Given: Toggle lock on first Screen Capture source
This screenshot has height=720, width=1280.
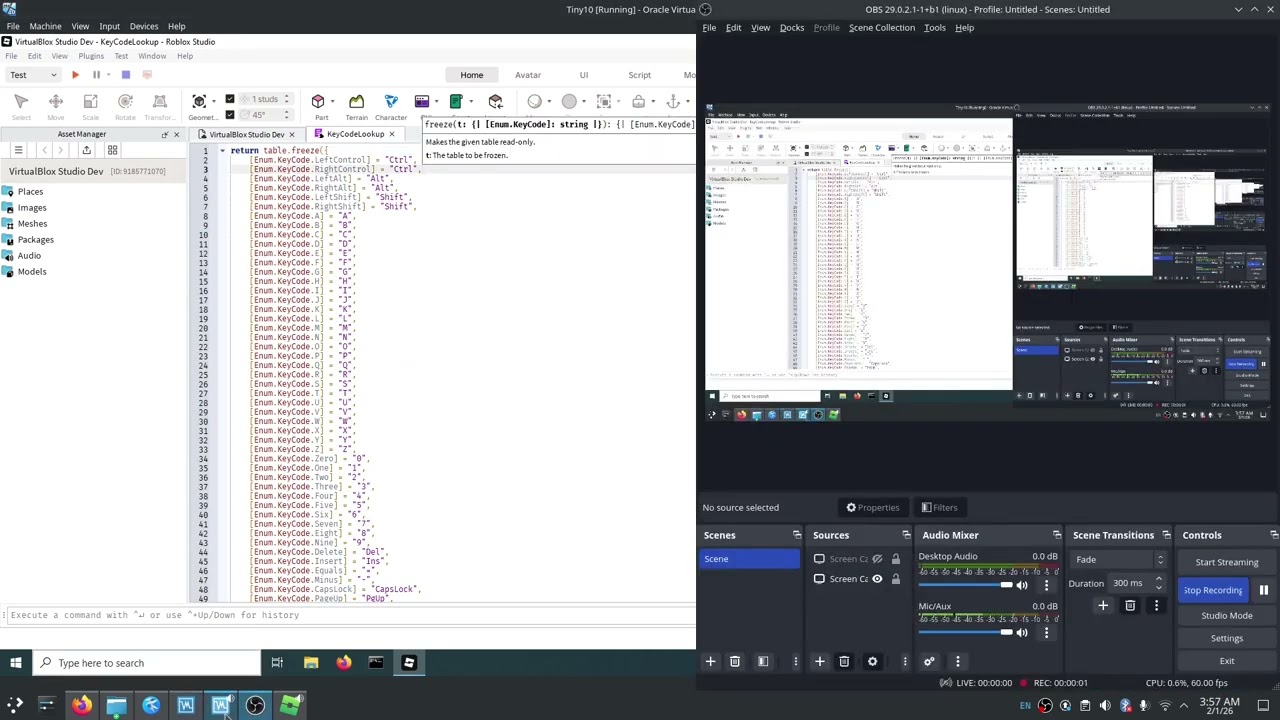Looking at the screenshot, I should pos(896,559).
